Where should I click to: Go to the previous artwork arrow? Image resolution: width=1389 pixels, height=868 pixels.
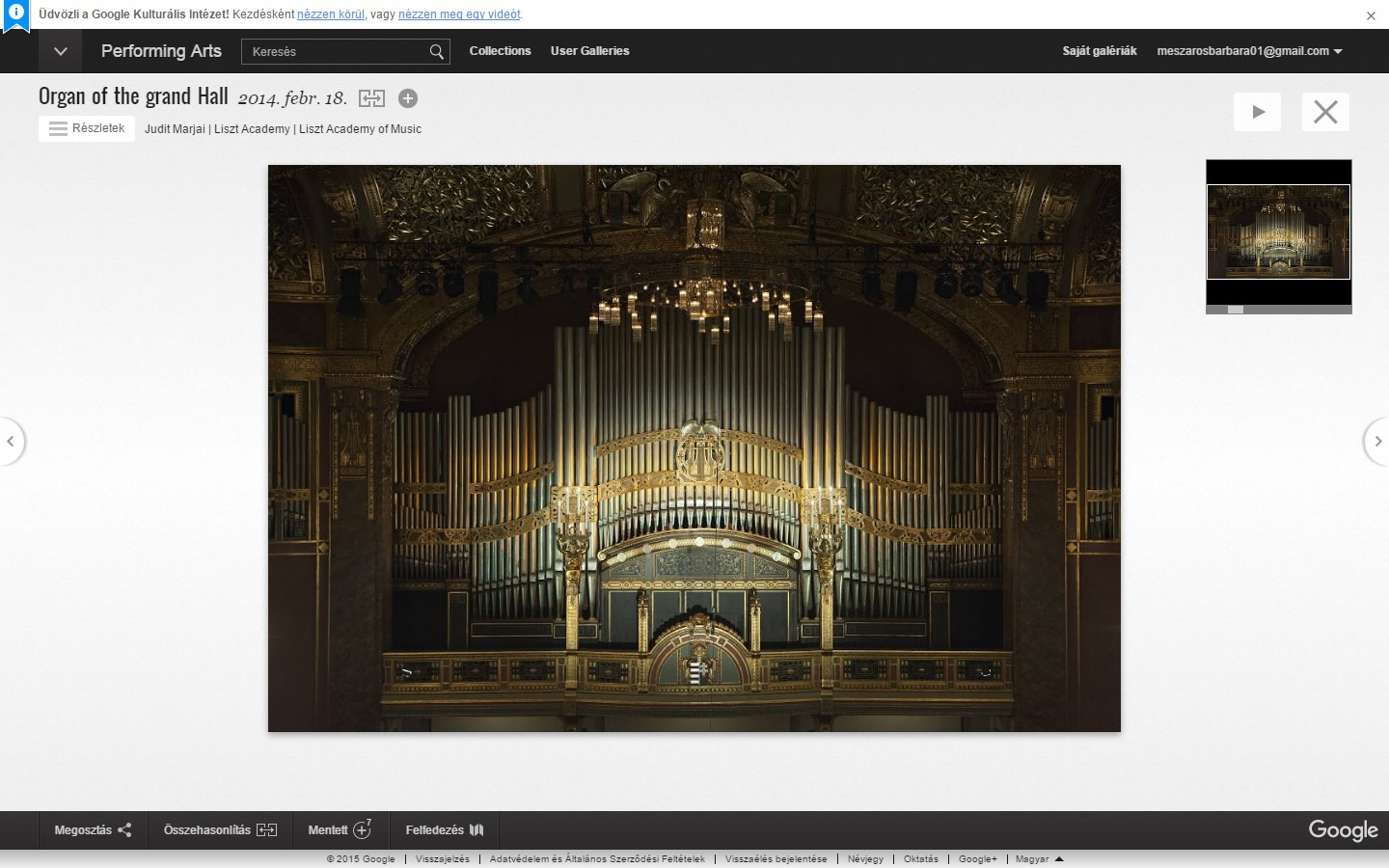coord(11,442)
